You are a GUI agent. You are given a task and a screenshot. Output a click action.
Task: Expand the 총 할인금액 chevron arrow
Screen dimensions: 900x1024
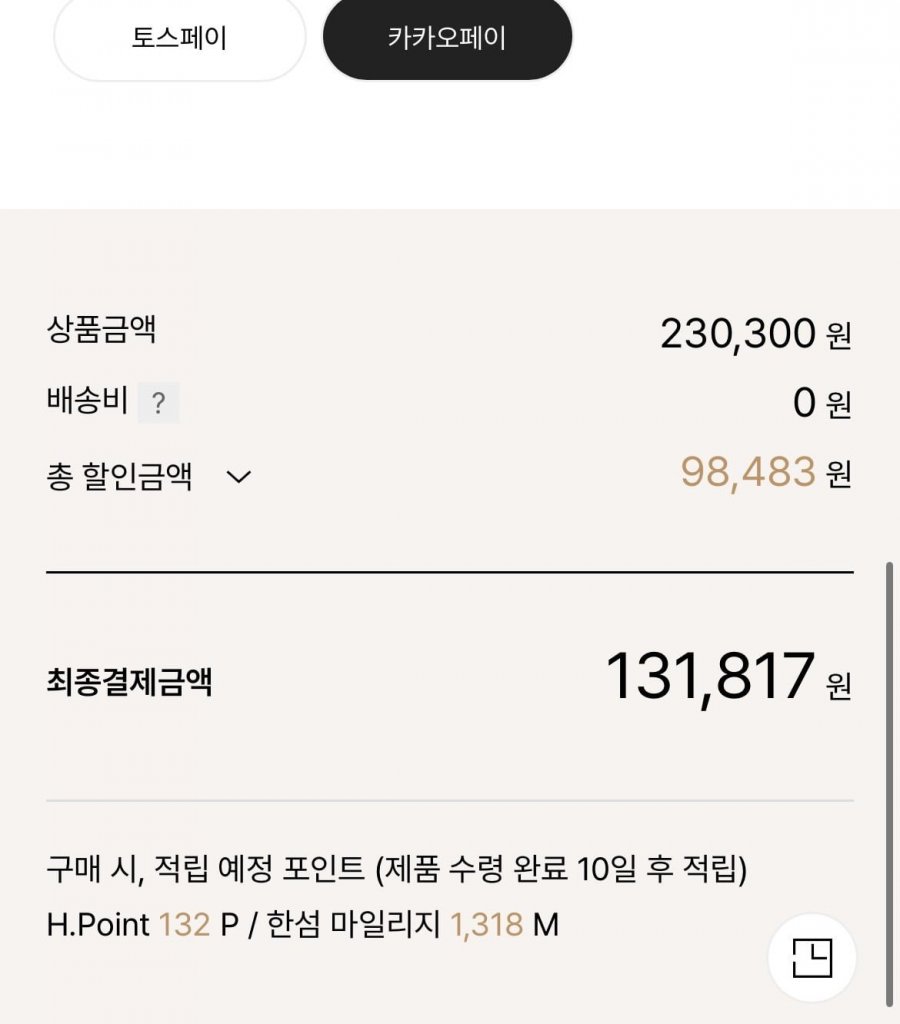[238, 476]
